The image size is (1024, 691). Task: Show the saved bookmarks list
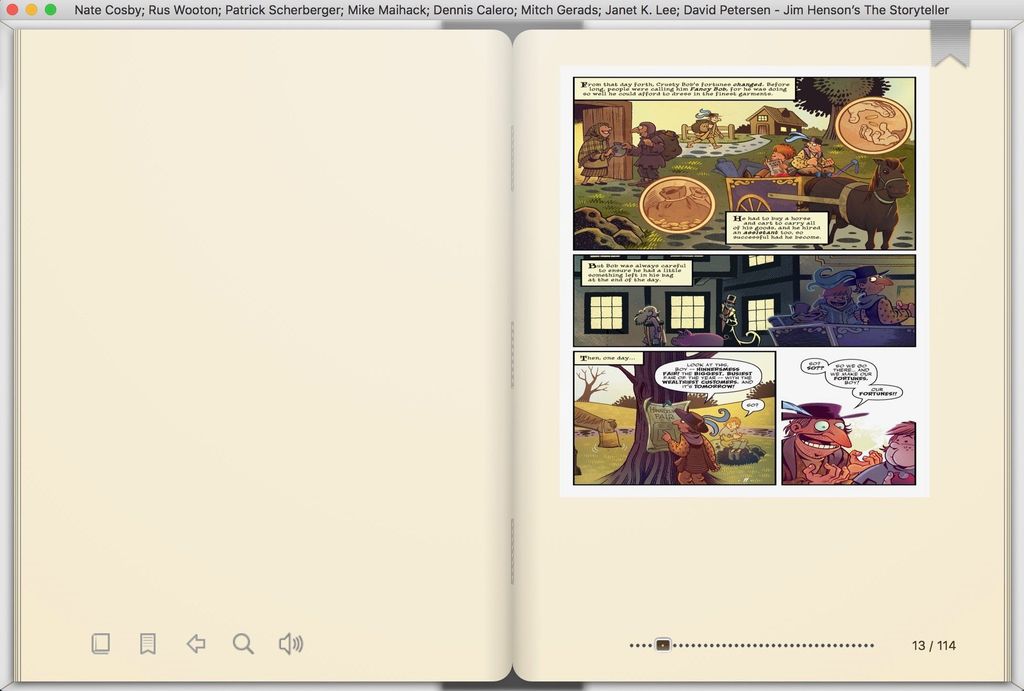point(147,644)
